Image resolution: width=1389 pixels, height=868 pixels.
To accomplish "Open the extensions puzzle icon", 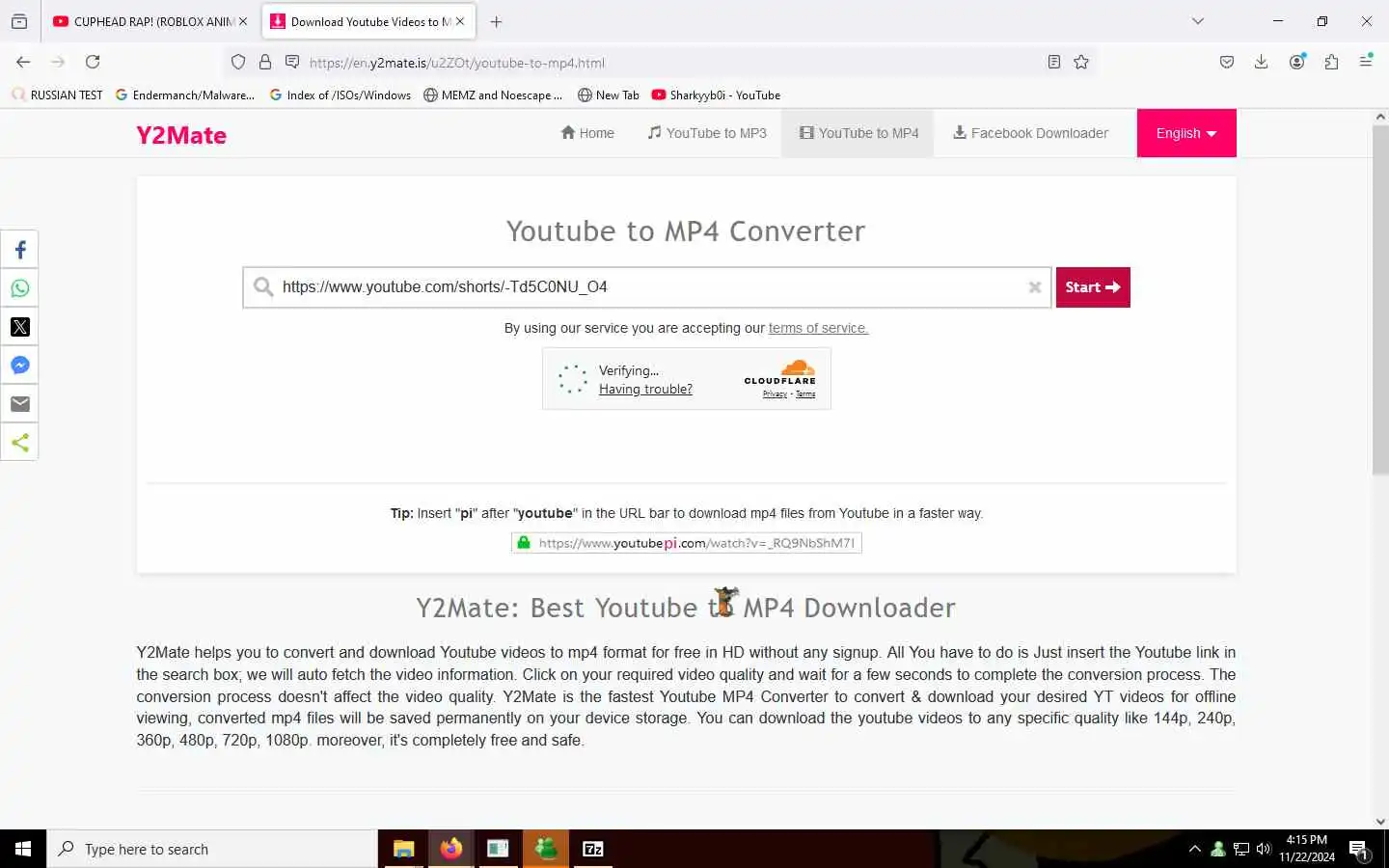I will point(1331,62).
